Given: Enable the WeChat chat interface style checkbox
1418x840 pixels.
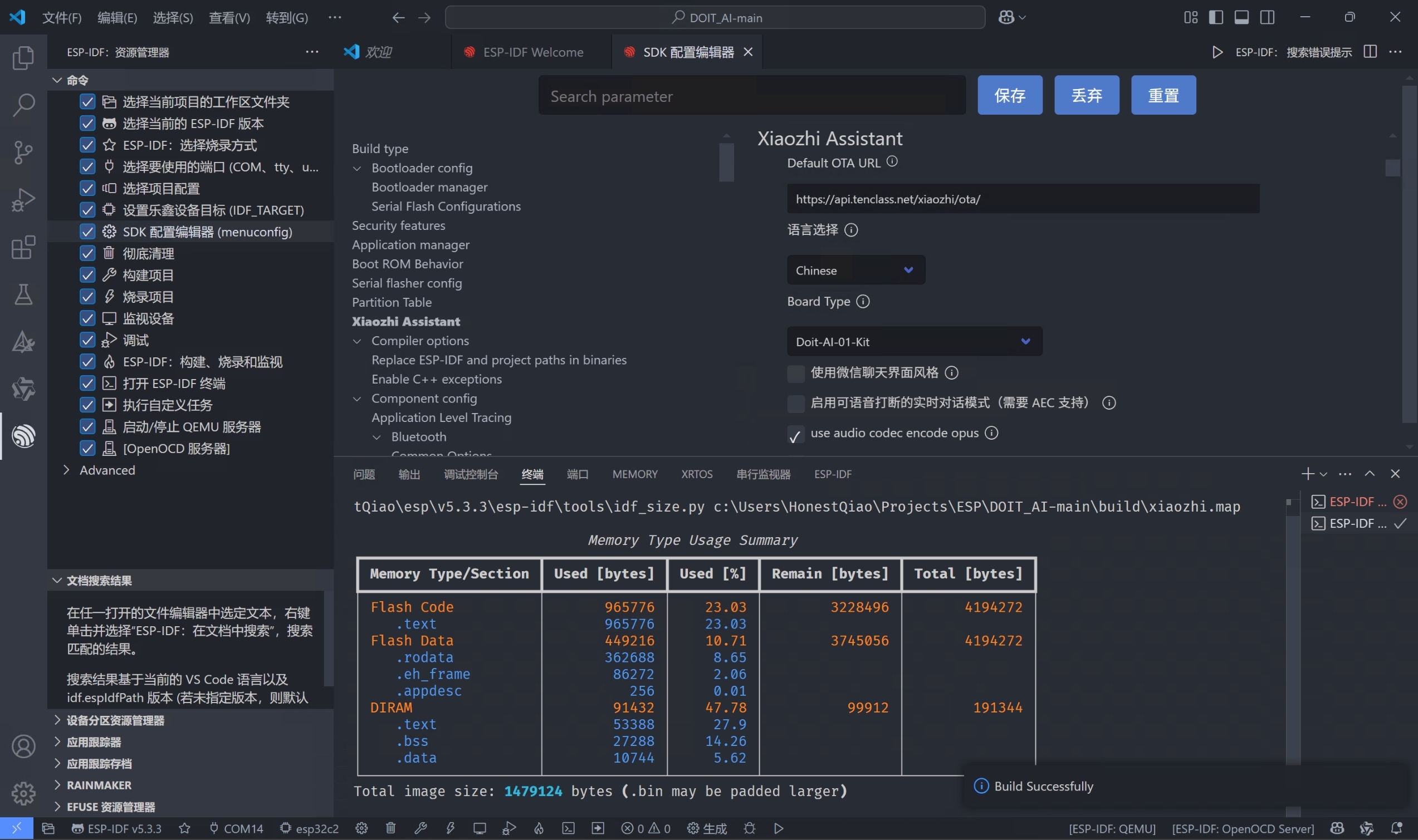Looking at the screenshot, I should point(796,373).
